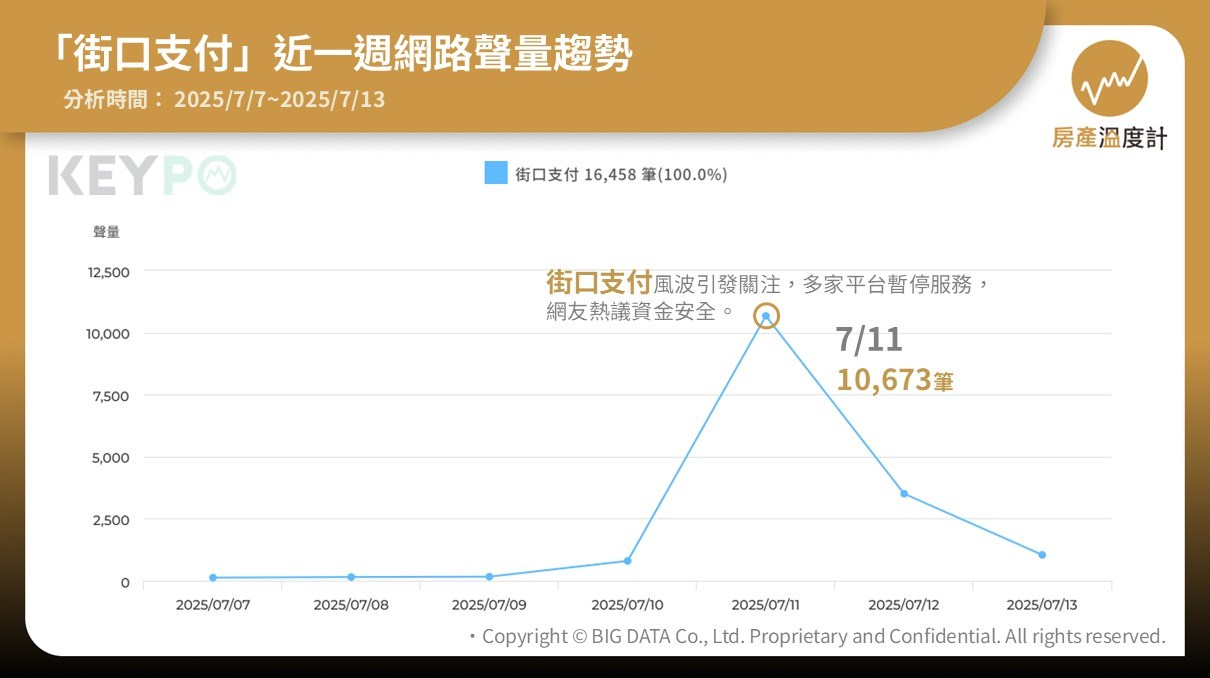Click the KEYPO watermark logo
The height and width of the screenshot is (678, 1210).
(x=143, y=176)
